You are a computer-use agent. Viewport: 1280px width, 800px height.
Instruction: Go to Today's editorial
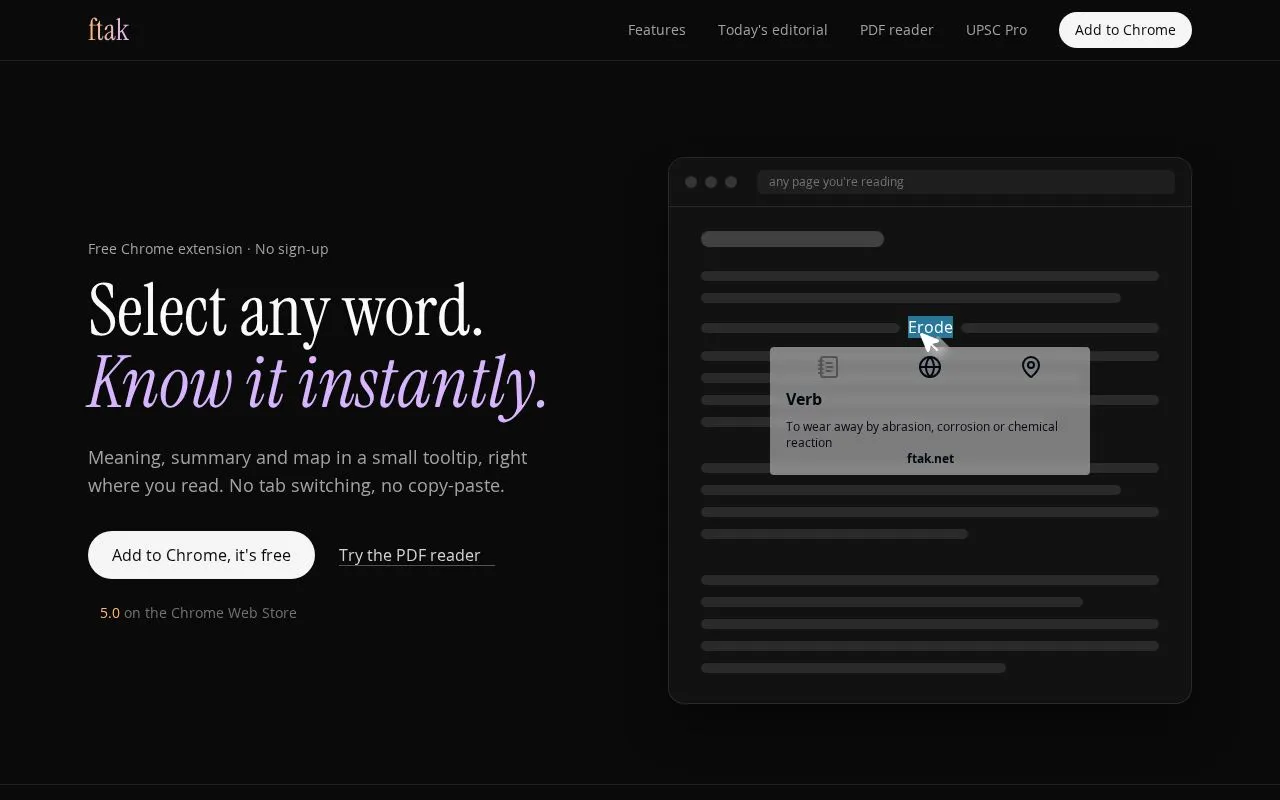[772, 30]
